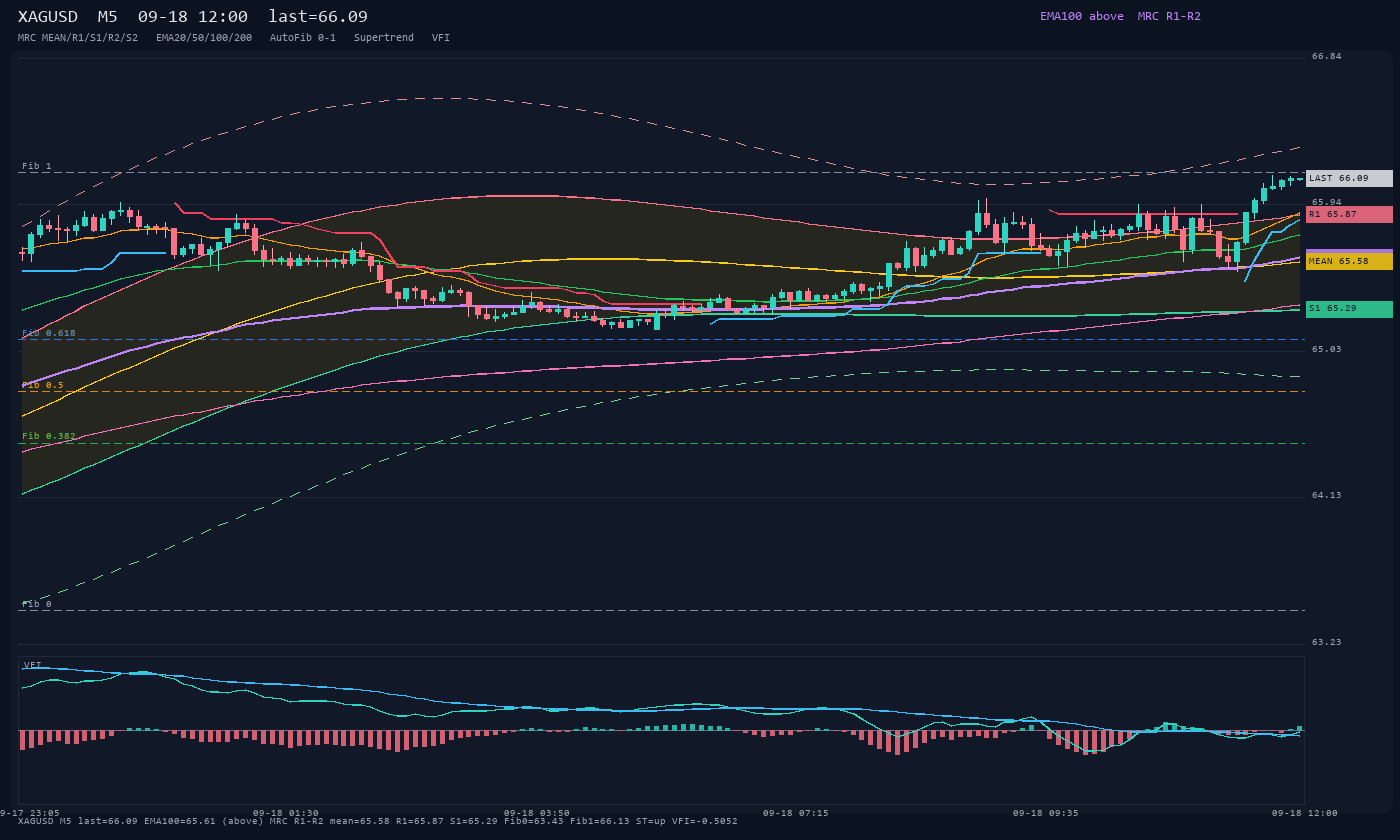Click the 09-18 01:30 time axis label
This screenshot has height=840, width=1400.
(x=286, y=813)
